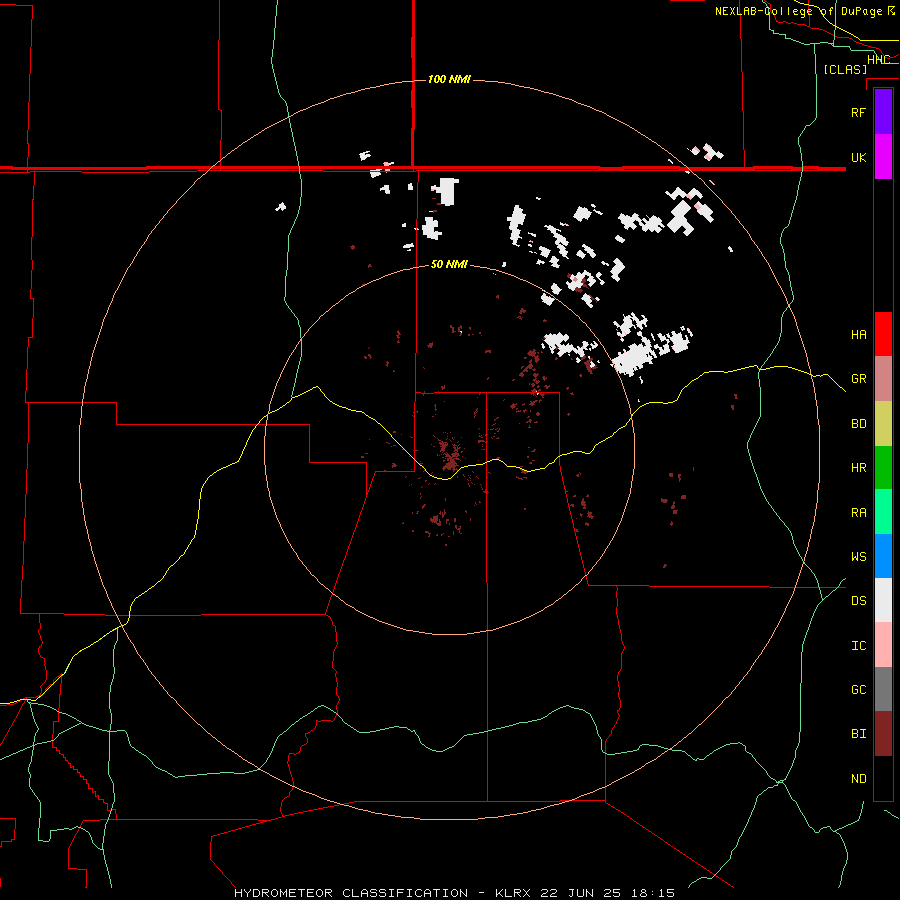The width and height of the screenshot is (900, 900).
Task: Click the WS legend label
Action: 858,556
